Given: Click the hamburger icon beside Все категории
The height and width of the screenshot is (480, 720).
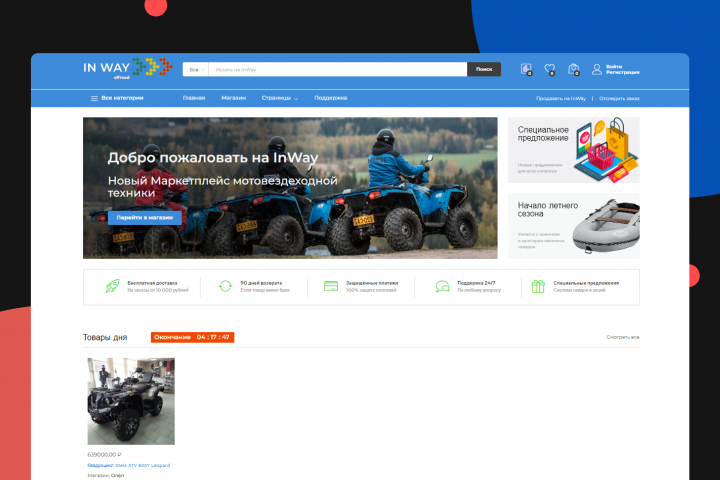Looking at the screenshot, I should point(94,98).
